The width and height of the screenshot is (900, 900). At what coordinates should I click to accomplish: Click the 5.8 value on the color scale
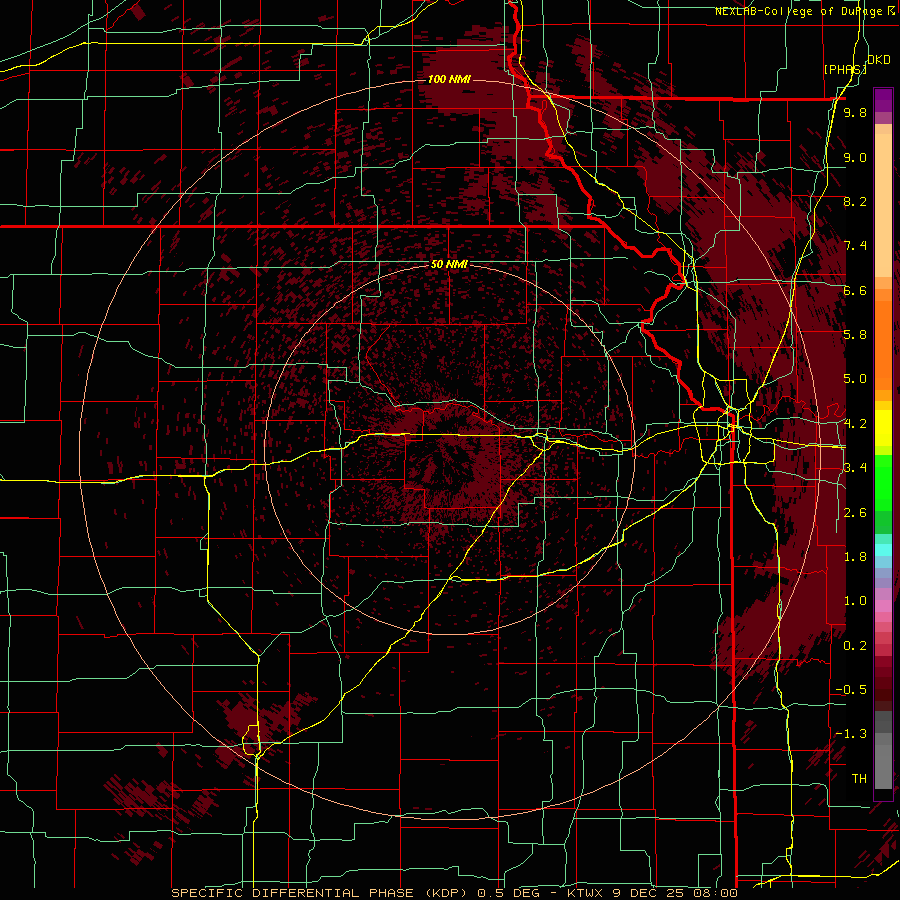pos(855,335)
